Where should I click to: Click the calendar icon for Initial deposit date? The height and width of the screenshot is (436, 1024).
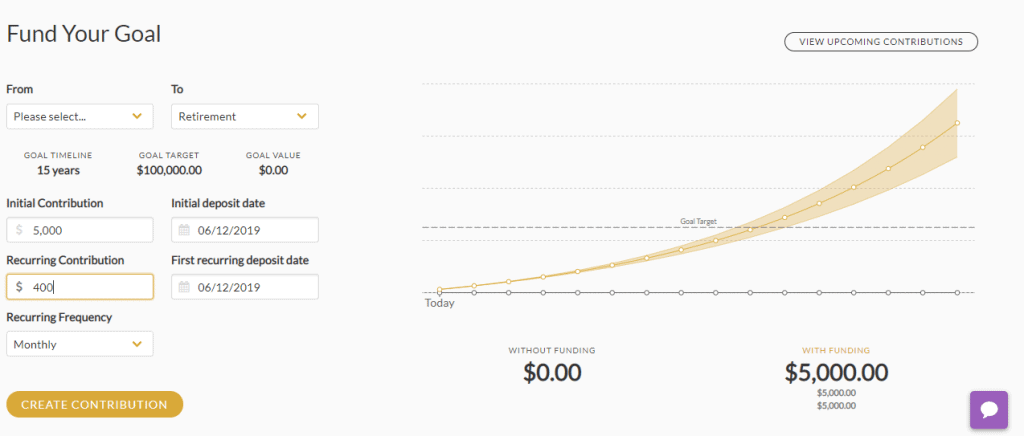[184, 230]
